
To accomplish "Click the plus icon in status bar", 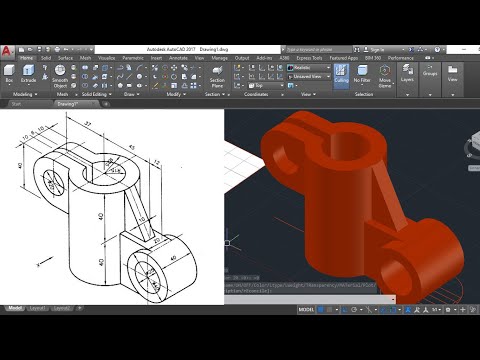I will click(463, 310).
